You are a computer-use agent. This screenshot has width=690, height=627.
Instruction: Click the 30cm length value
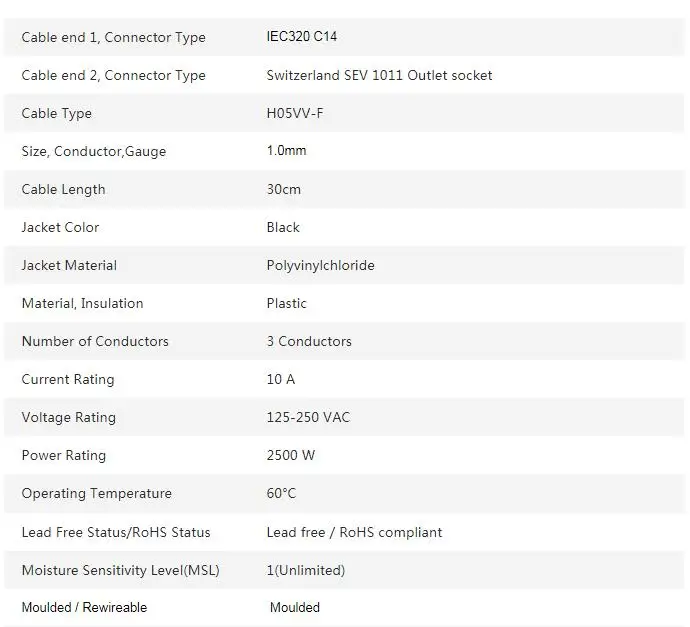(x=283, y=189)
